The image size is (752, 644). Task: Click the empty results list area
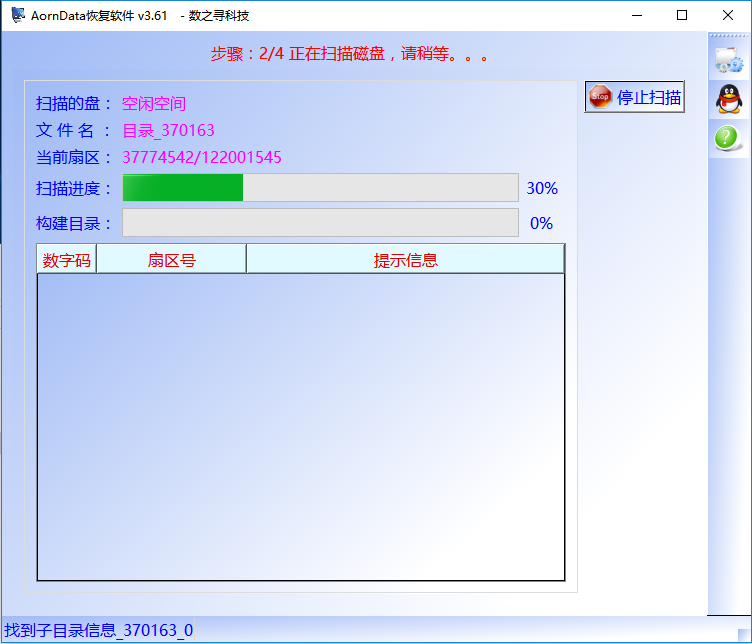point(301,427)
